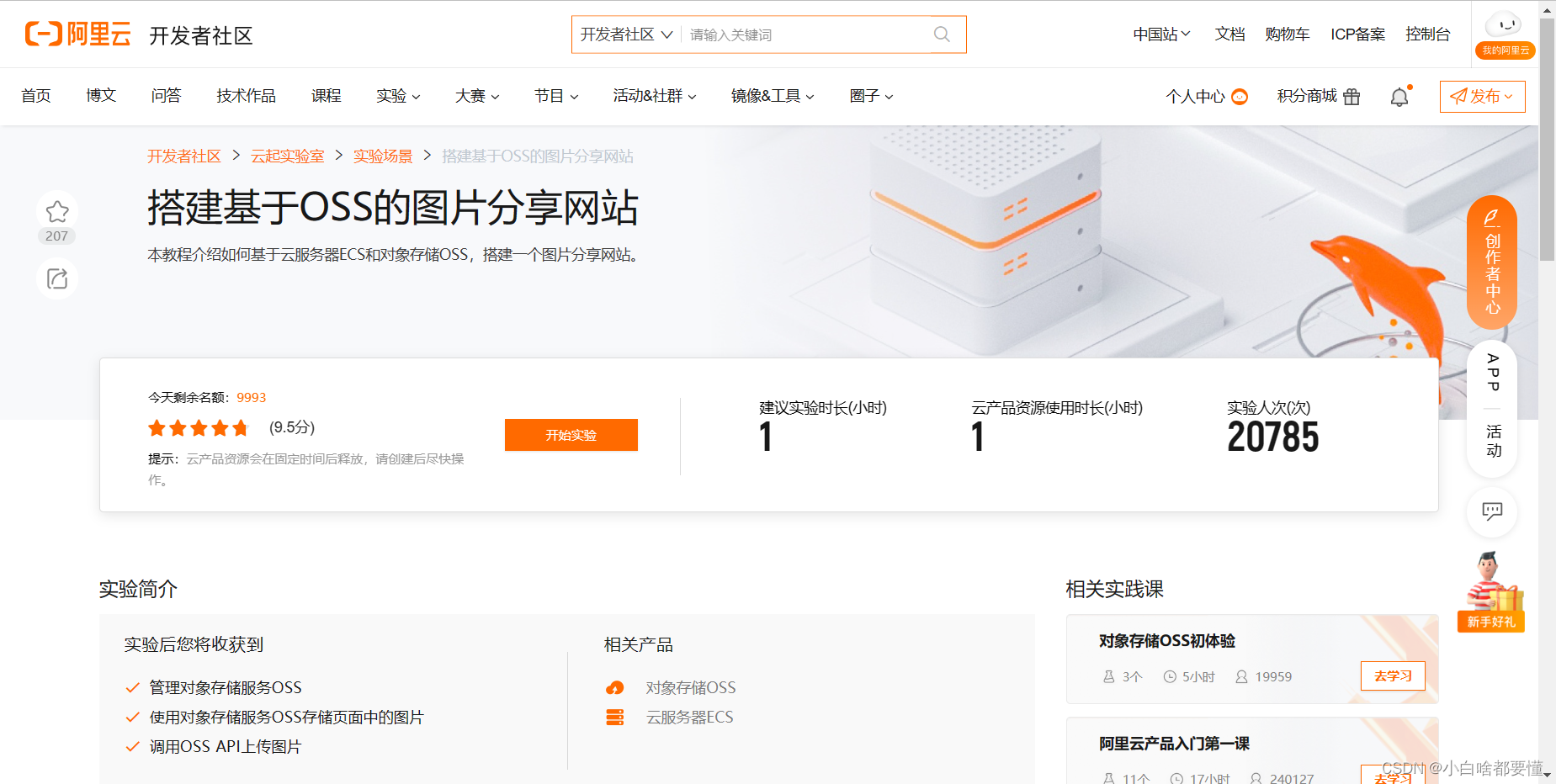Click the 开发者社区 breadcrumb link

[x=184, y=156]
